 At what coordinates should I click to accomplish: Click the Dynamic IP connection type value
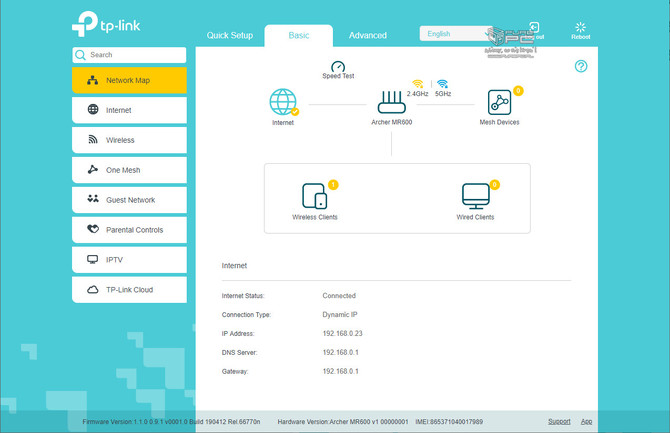[340, 315]
